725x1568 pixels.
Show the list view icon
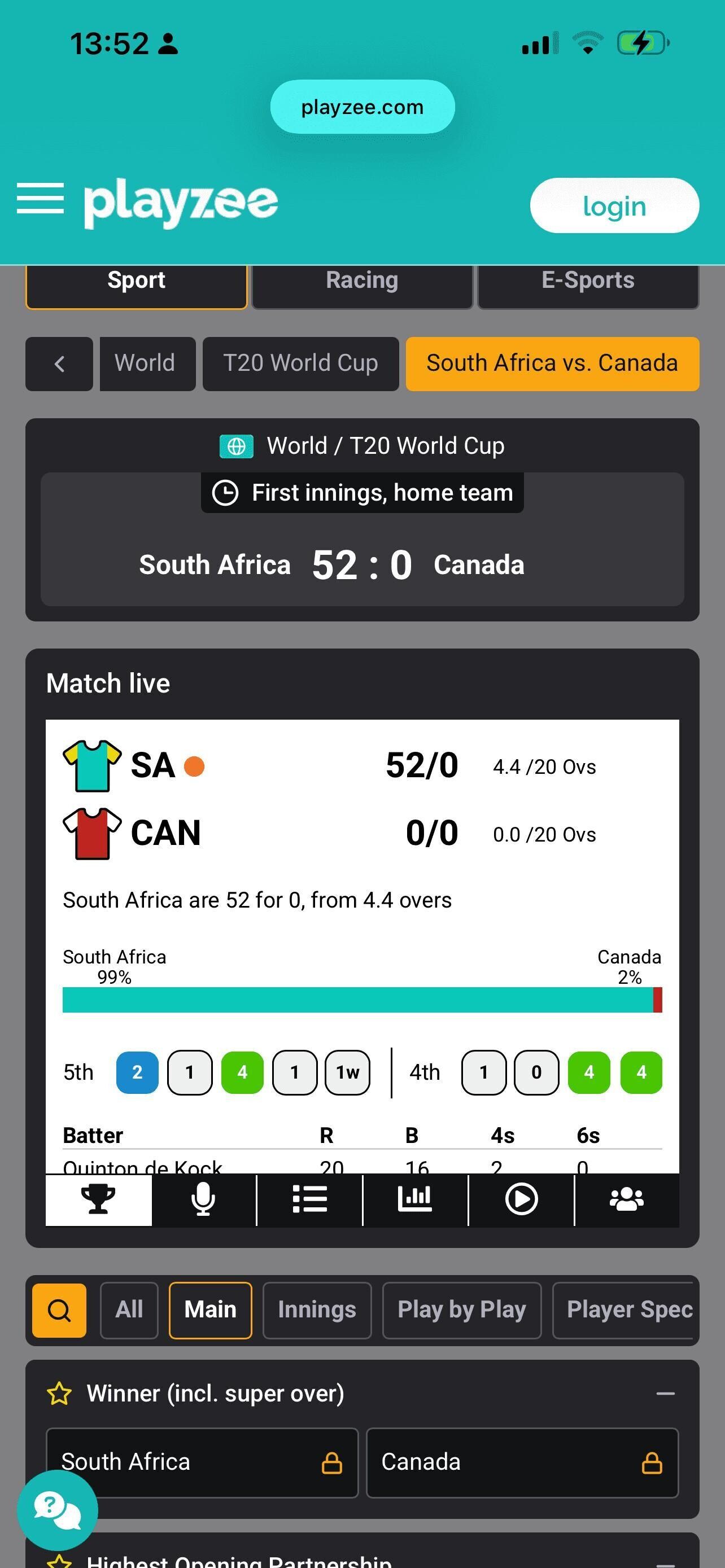[x=309, y=1199]
